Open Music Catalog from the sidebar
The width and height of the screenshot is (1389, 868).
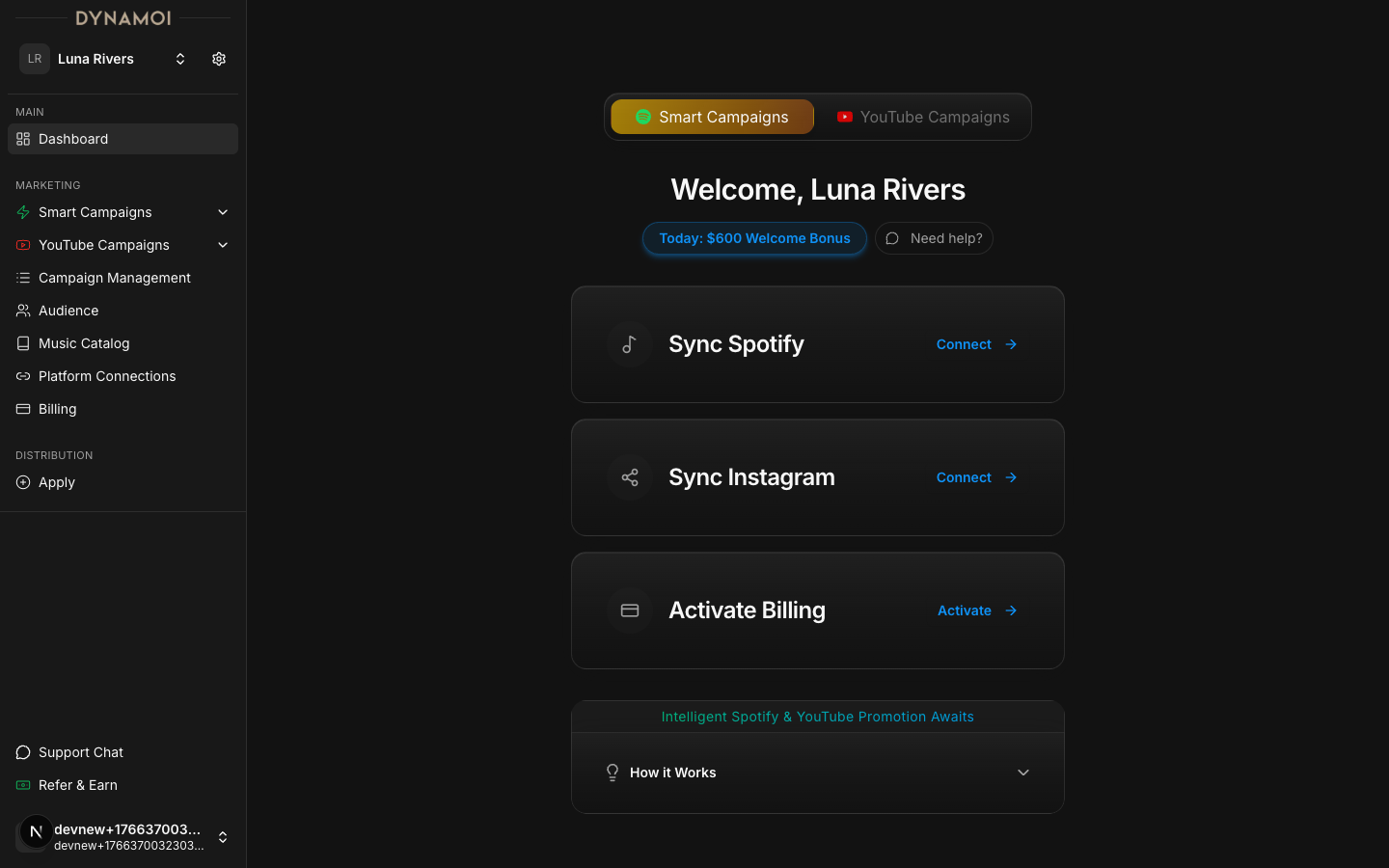(x=84, y=343)
